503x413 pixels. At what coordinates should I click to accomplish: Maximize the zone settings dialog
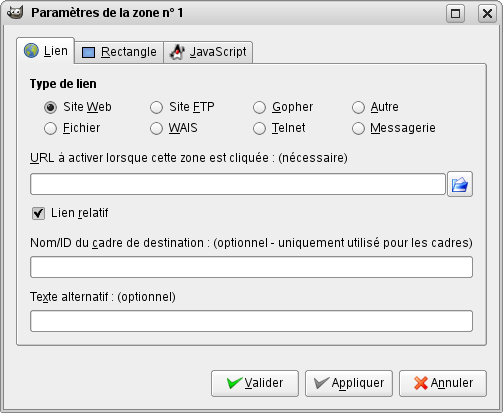point(455,14)
